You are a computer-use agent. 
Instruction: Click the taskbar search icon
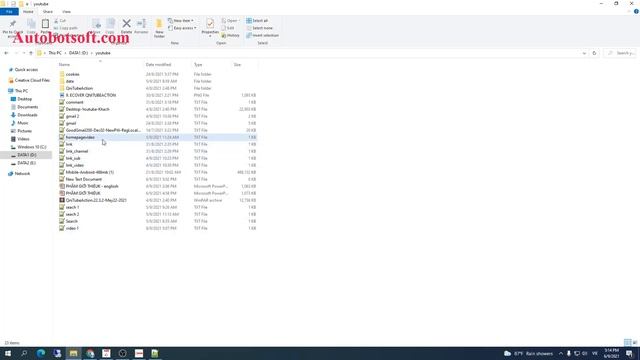(x=24, y=353)
